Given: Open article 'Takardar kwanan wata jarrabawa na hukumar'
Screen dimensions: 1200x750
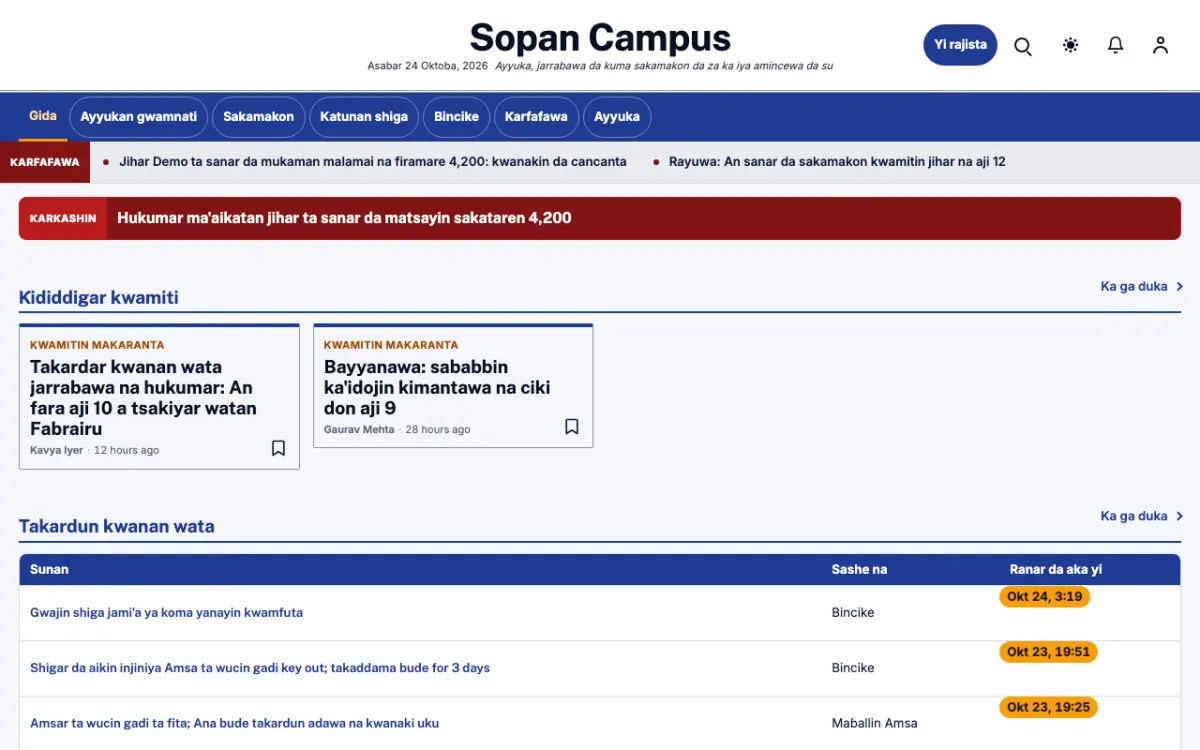Looking at the screenshot, I should (143, 398).
